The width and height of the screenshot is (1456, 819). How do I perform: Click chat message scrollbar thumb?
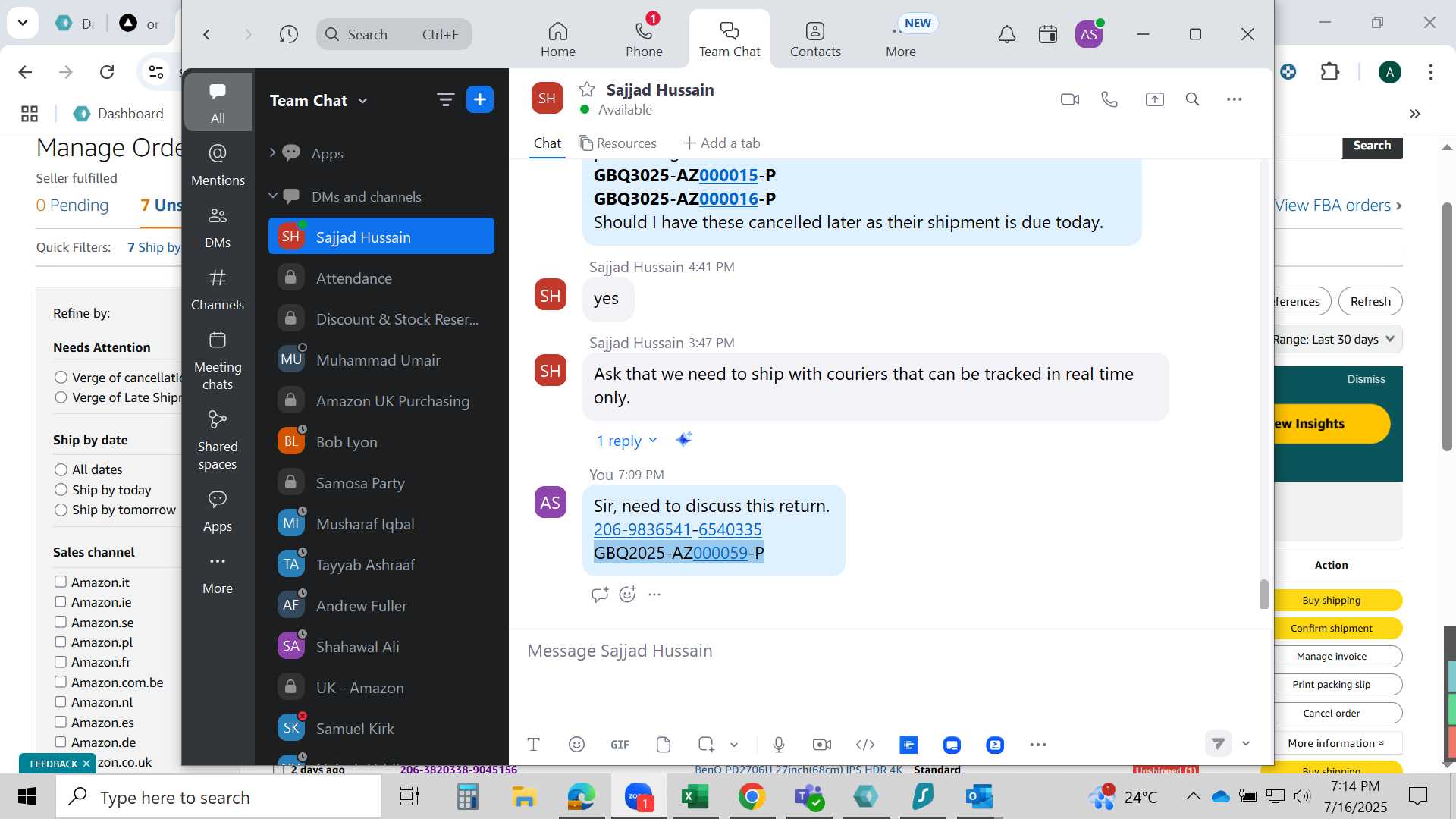coord(1263,594)
